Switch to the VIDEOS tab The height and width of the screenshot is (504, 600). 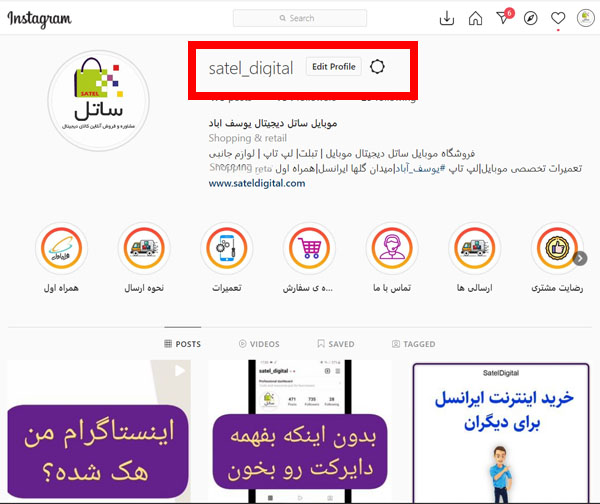click(259, 344)
